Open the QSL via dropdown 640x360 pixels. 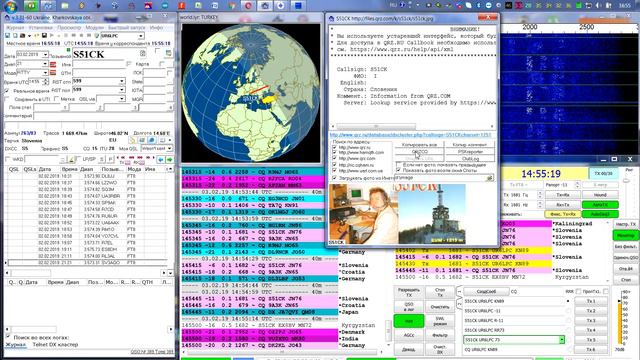(122, 99)
